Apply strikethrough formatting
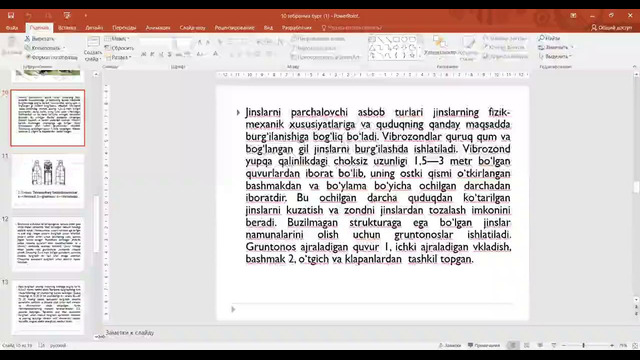Screen dimensions: 640x360 [x=179, y=54]
